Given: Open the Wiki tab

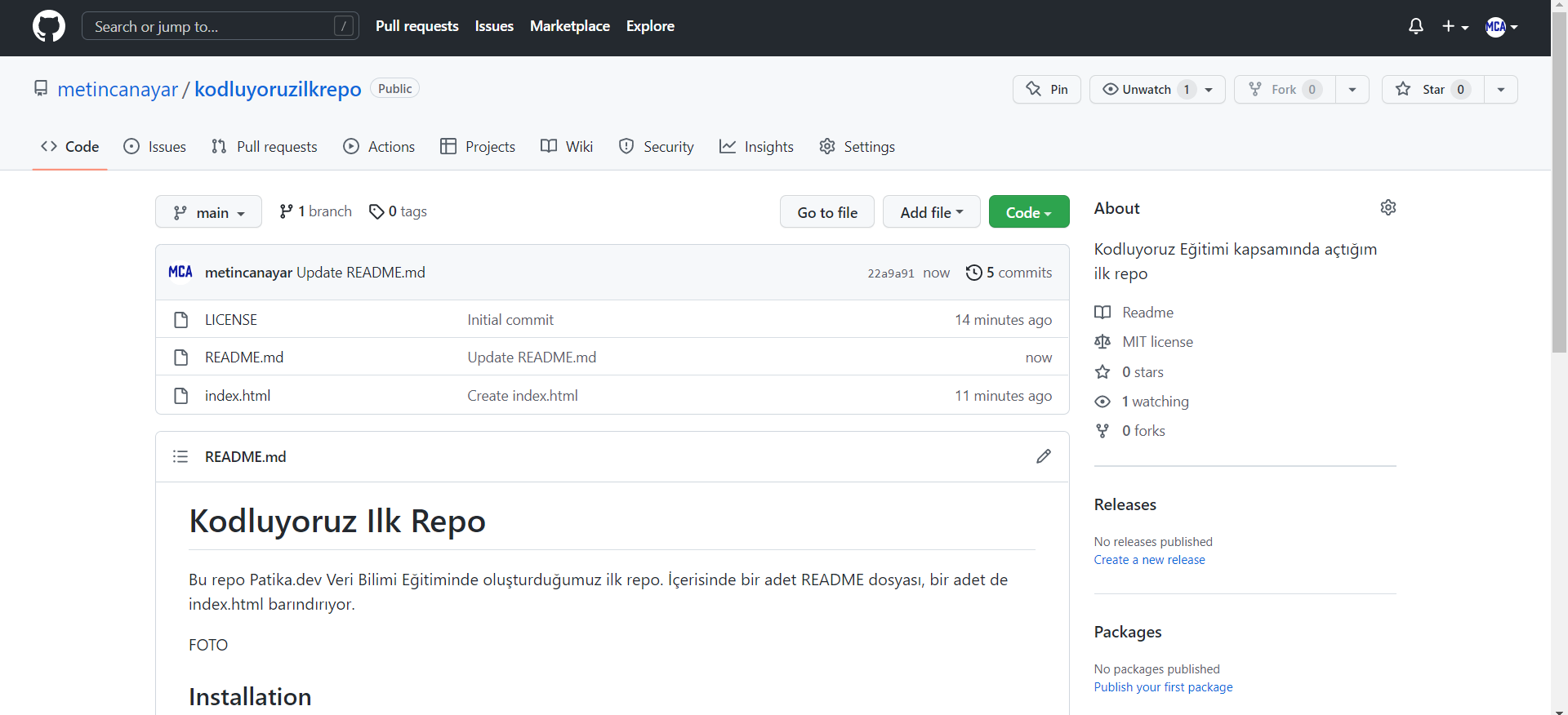Looking at the screenshot, I should [x=567, y=146].
